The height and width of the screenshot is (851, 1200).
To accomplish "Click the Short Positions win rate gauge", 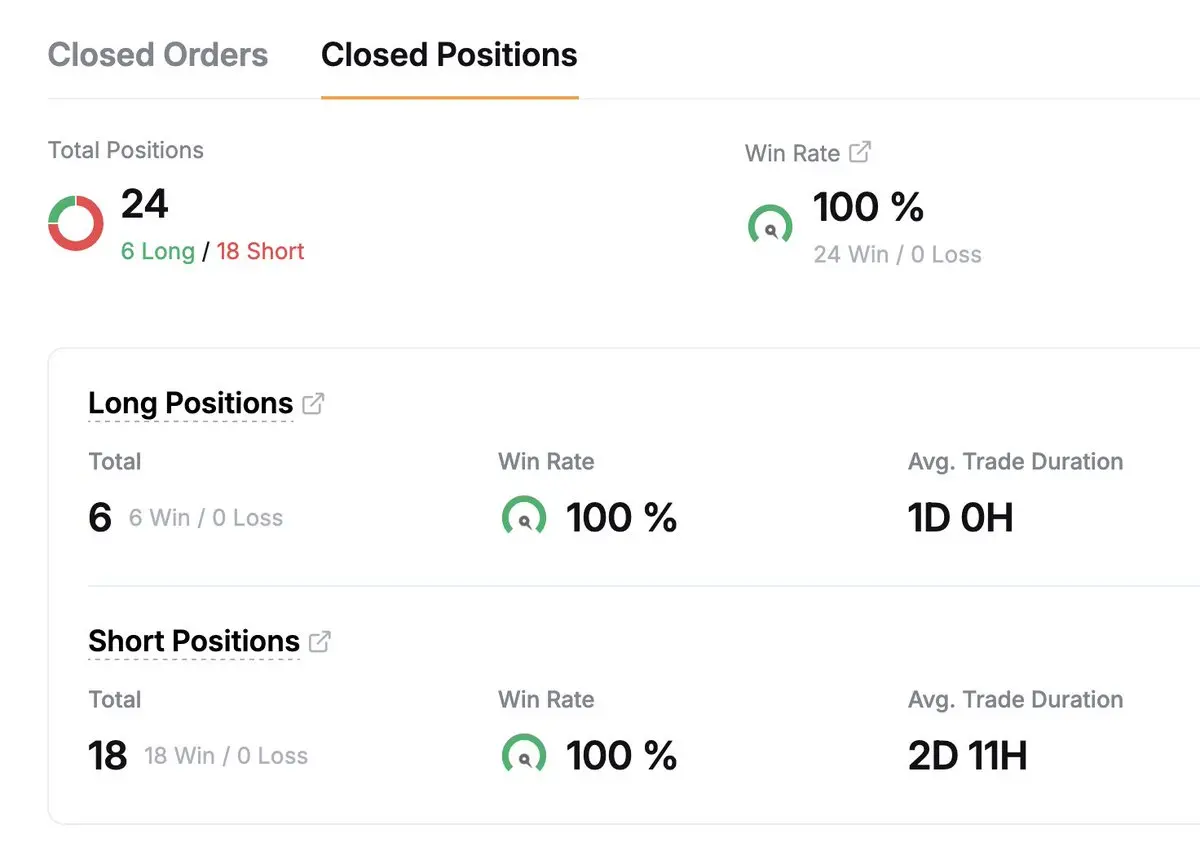I will (523, 756).
